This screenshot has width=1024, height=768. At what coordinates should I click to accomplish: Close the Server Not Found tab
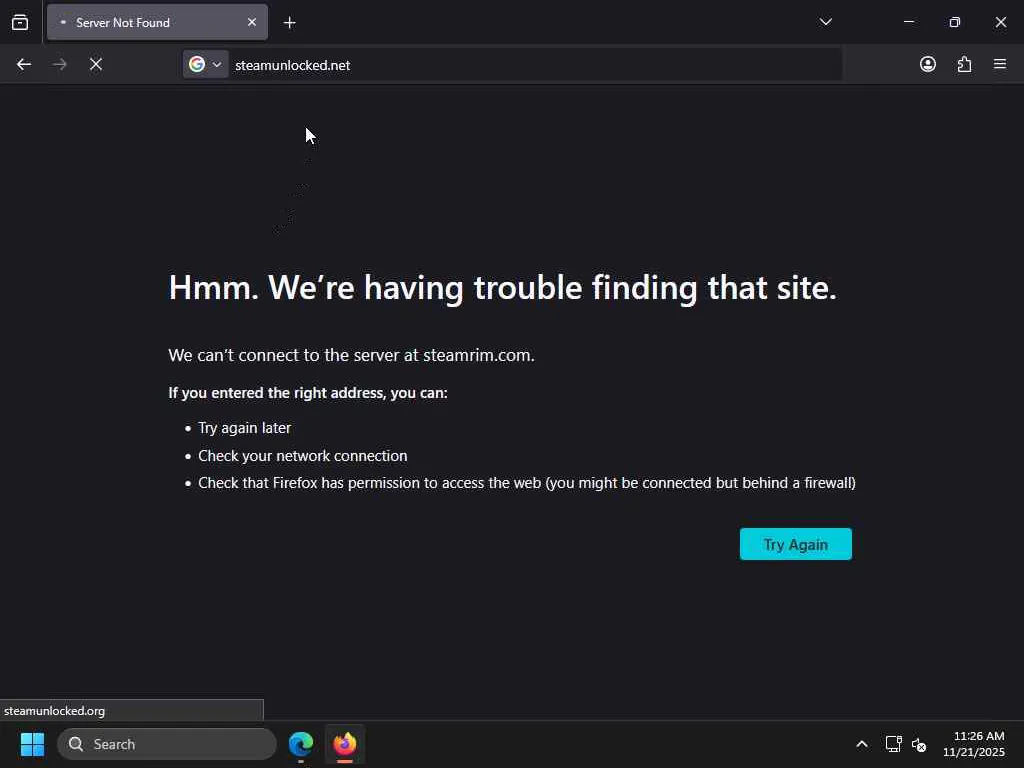[252, 22]
